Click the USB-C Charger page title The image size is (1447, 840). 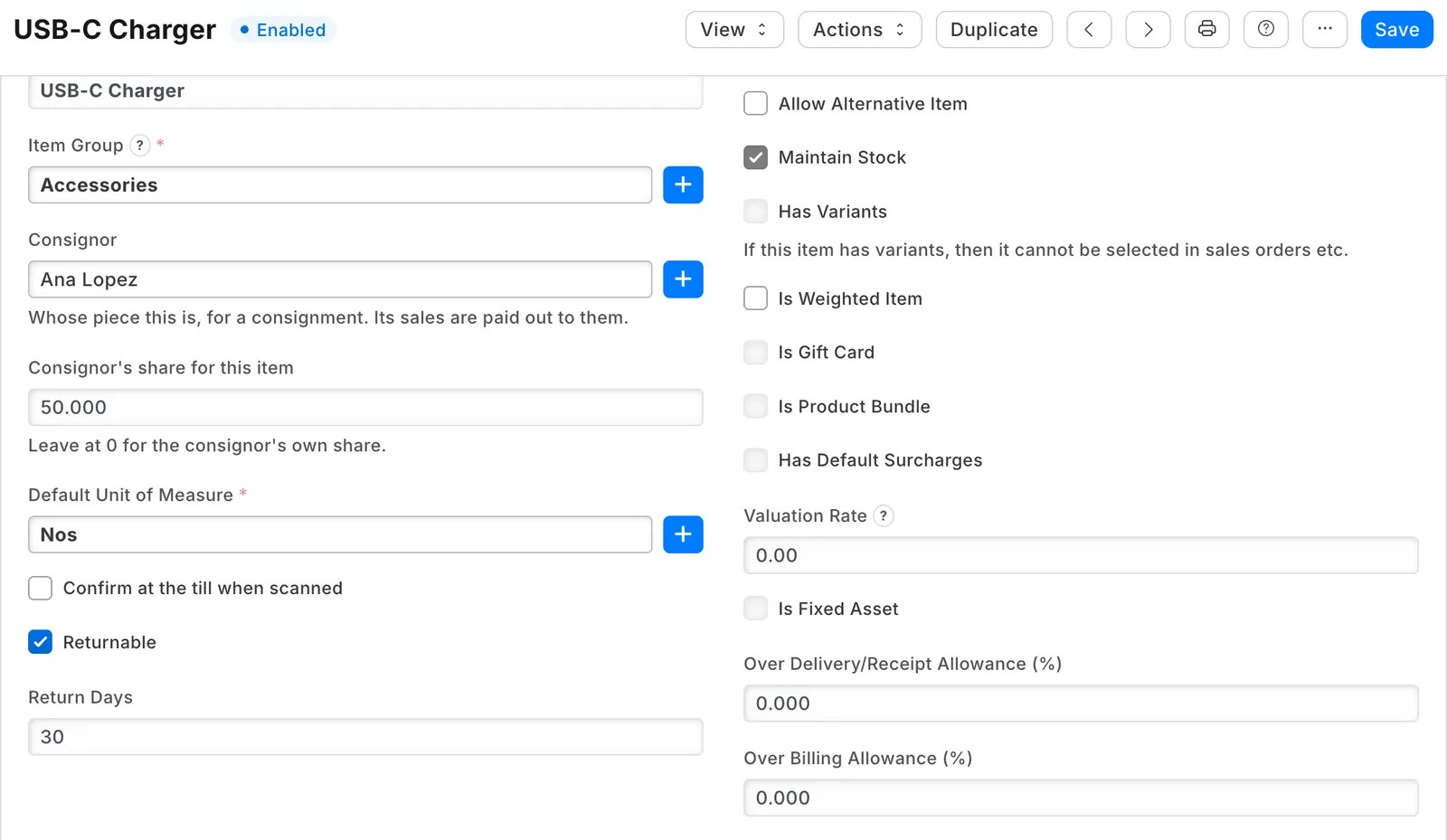pos(115,30)
